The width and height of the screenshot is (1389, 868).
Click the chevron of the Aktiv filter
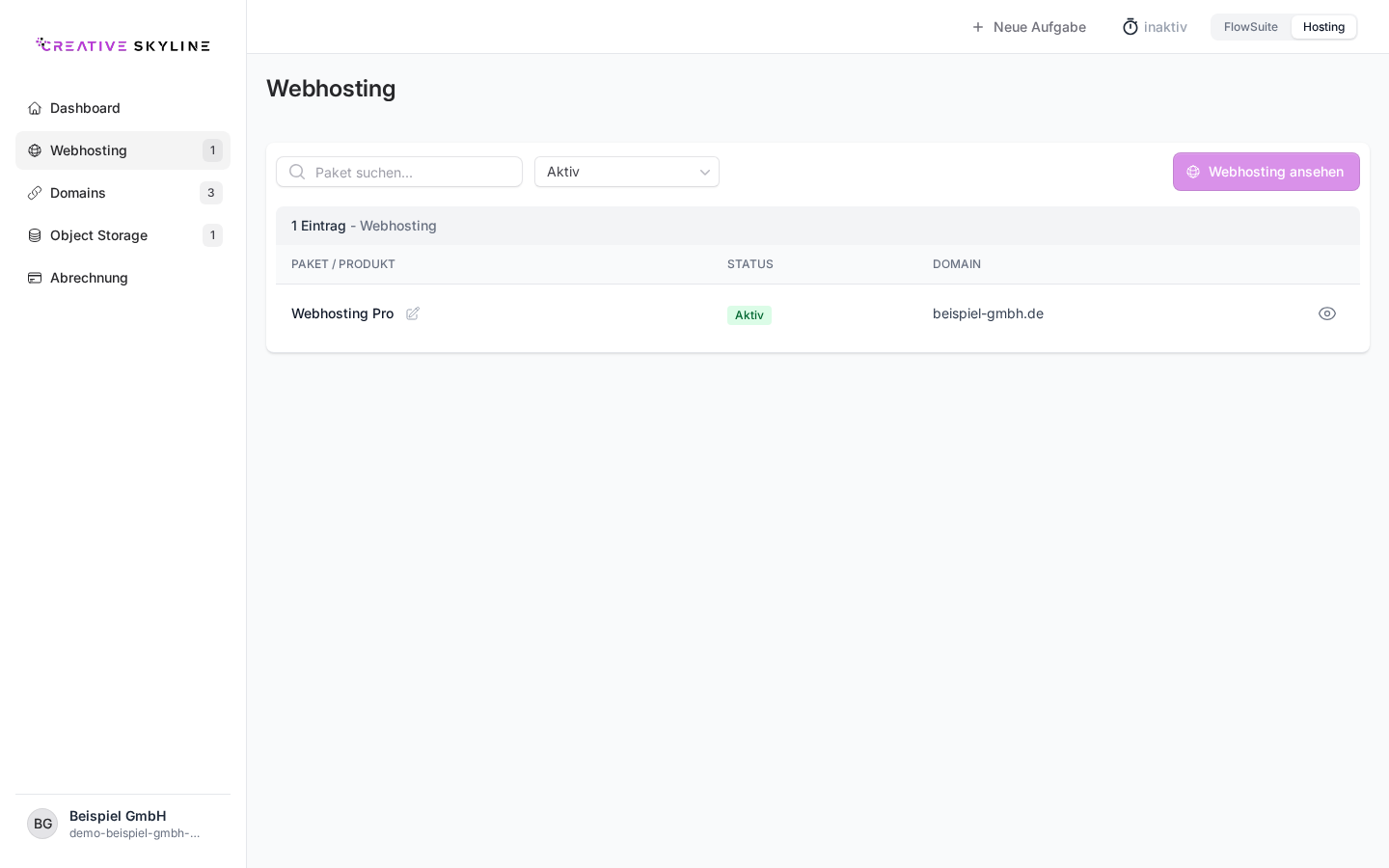704,173
